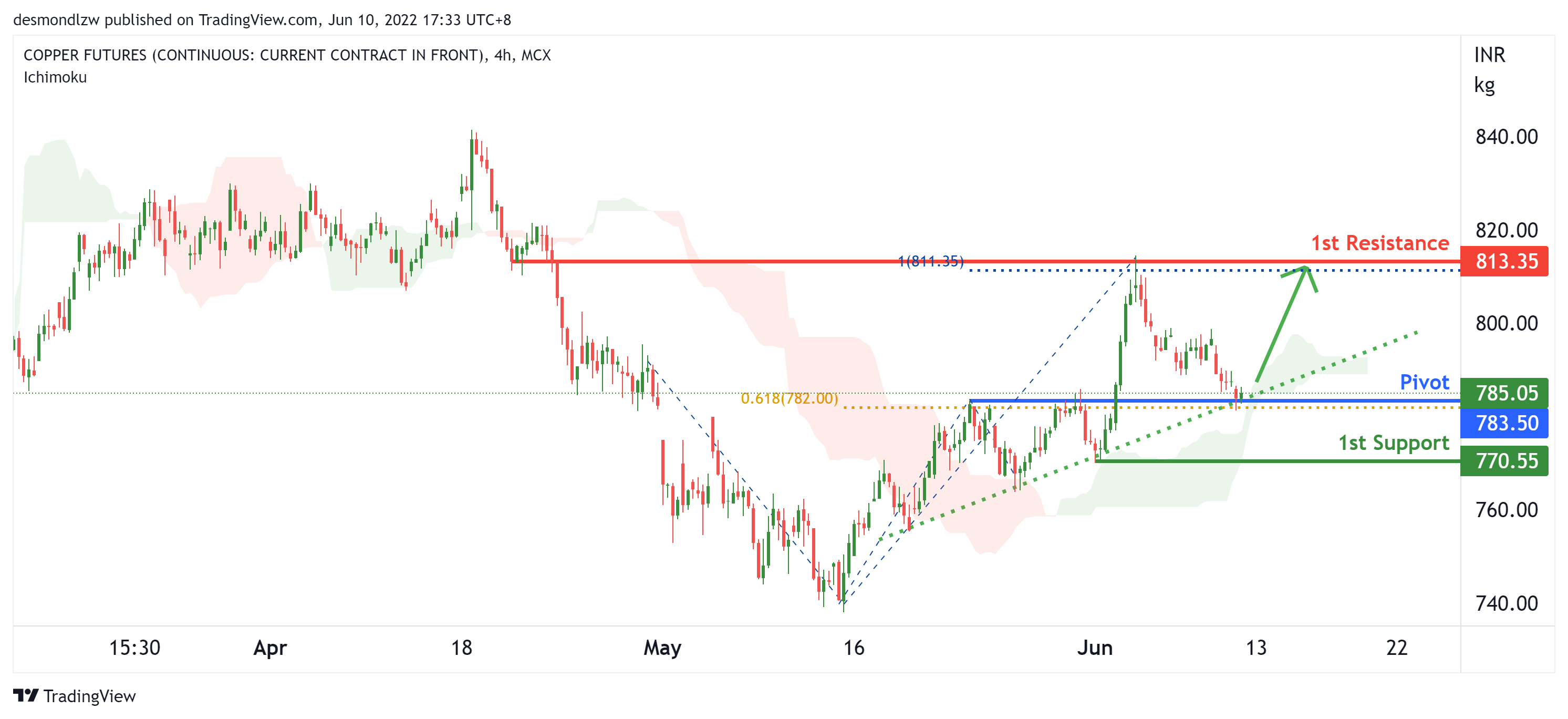Click the 0.618(782.00) Fibonacci label
This screenshot has width=1568, height=719.
789,398
